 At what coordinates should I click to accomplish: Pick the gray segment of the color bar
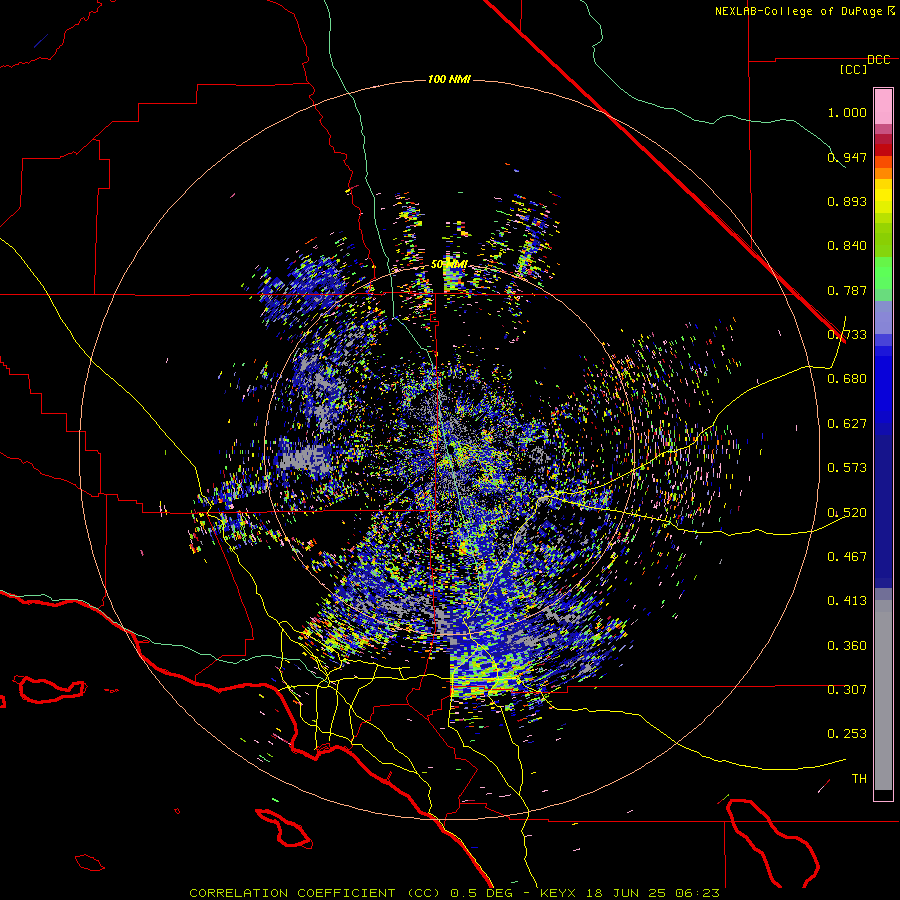[883, 695]
